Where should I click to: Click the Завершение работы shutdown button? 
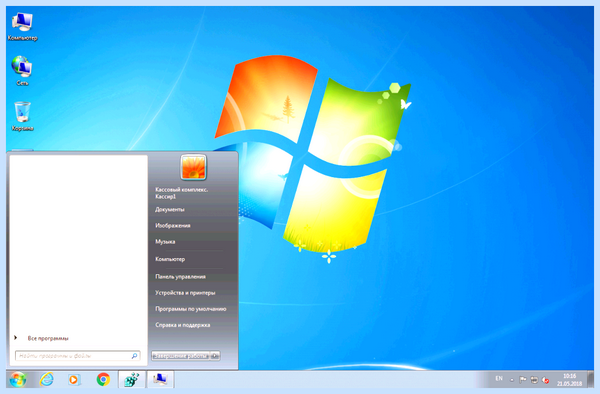click(180, 356)
